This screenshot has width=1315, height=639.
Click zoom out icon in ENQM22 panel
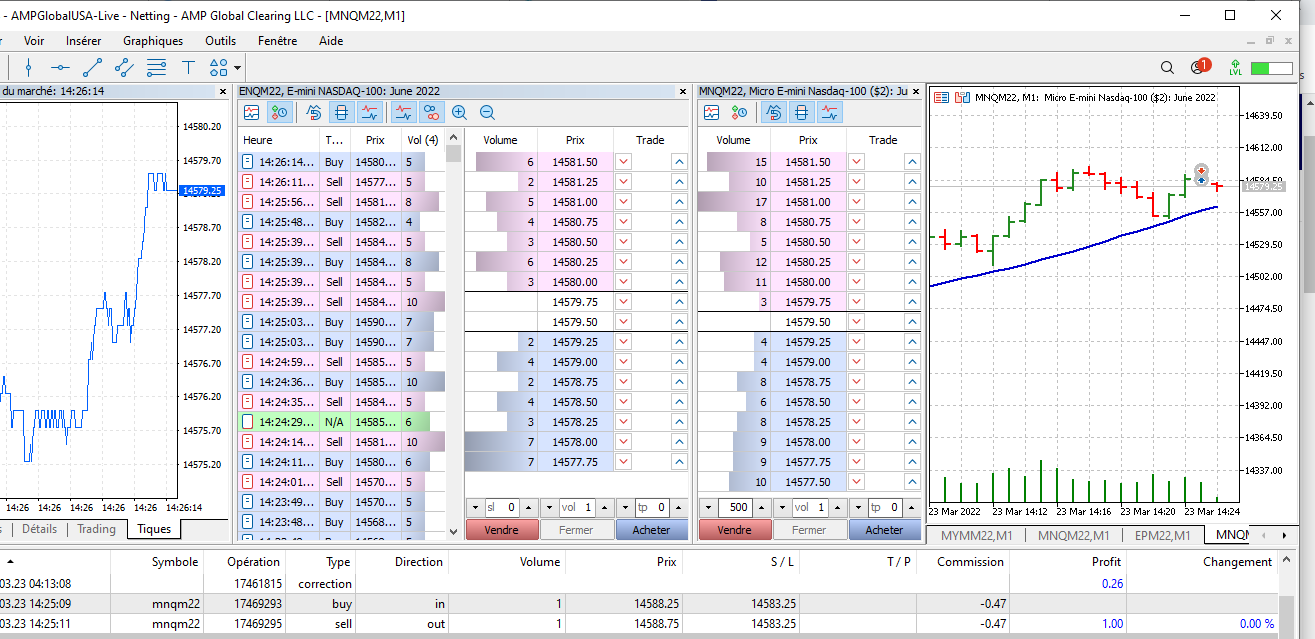487,113
